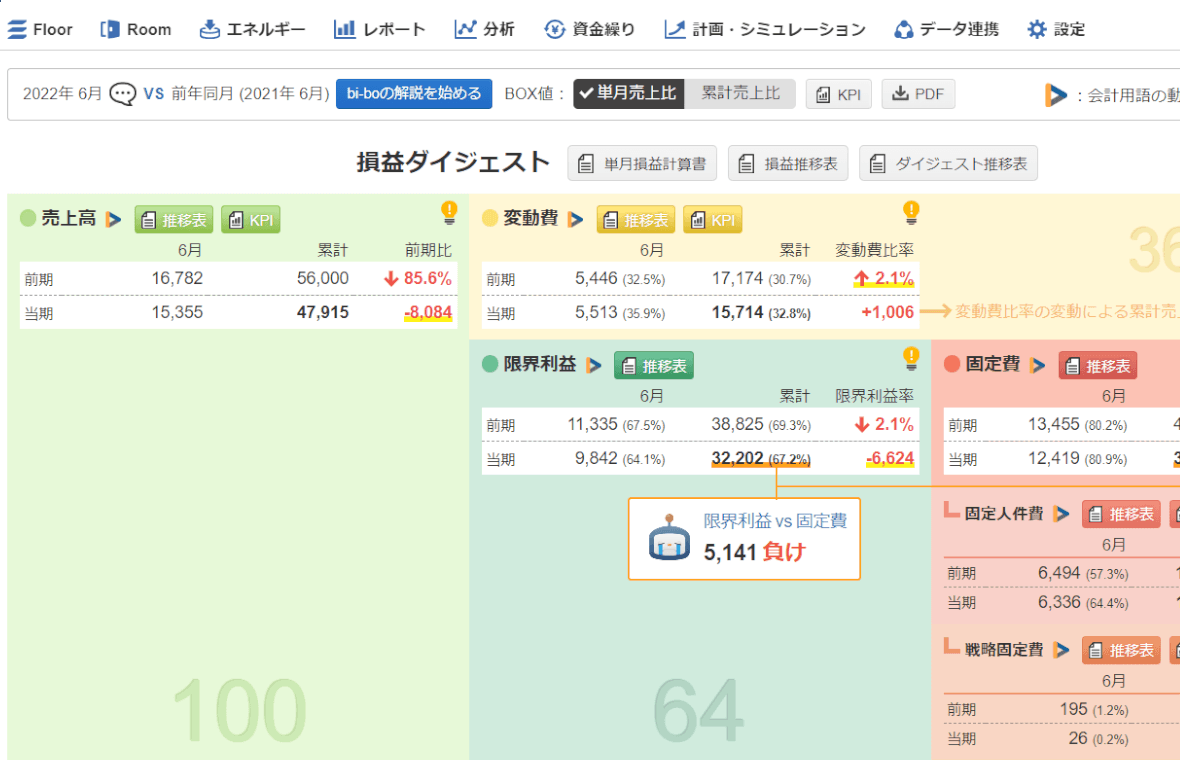Open the データ連携 menu
Viewport: 1180px width, 760px height.
[x=946, y=29]
